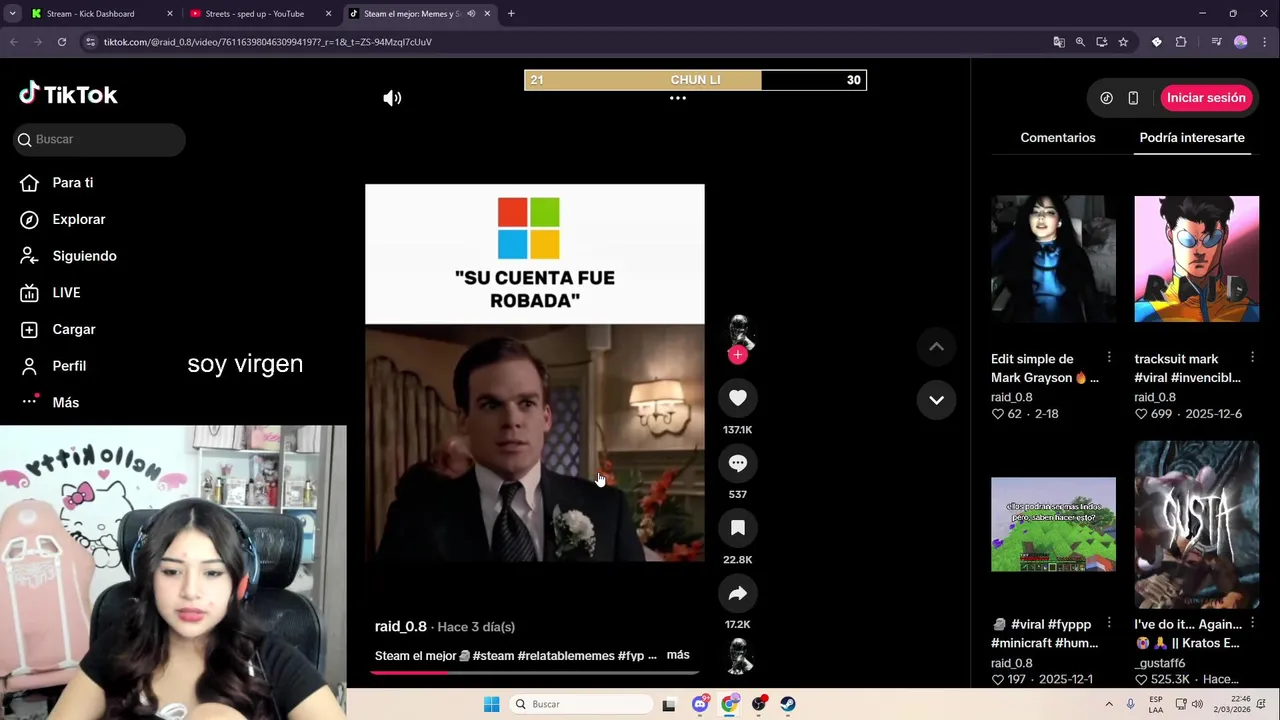Open the tracksuit mark video thumbnail
Viewport: 1280px width, 720px height.
coord(1196,259)
